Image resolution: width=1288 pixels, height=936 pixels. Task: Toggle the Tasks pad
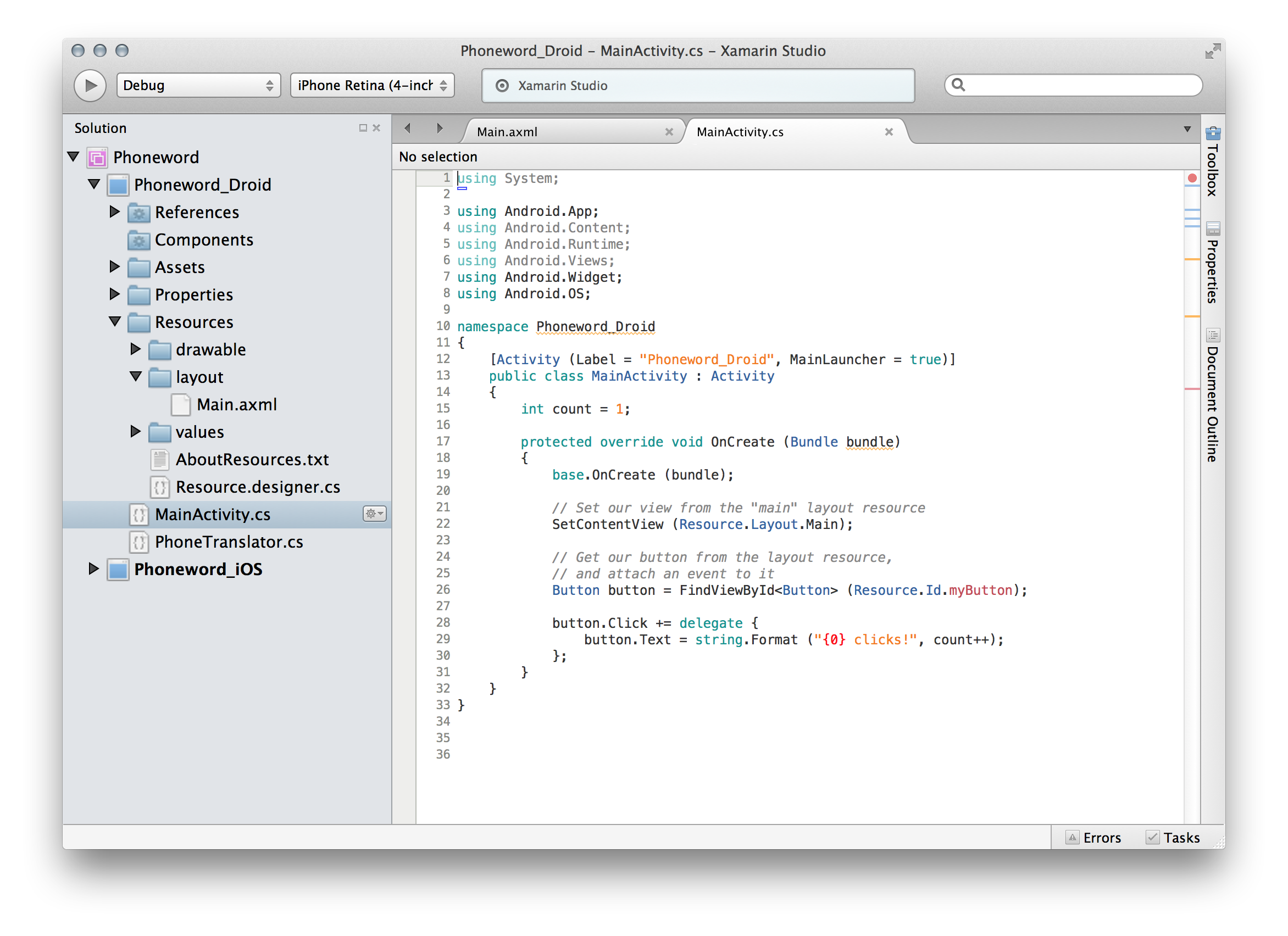[x=1173, y=838]
